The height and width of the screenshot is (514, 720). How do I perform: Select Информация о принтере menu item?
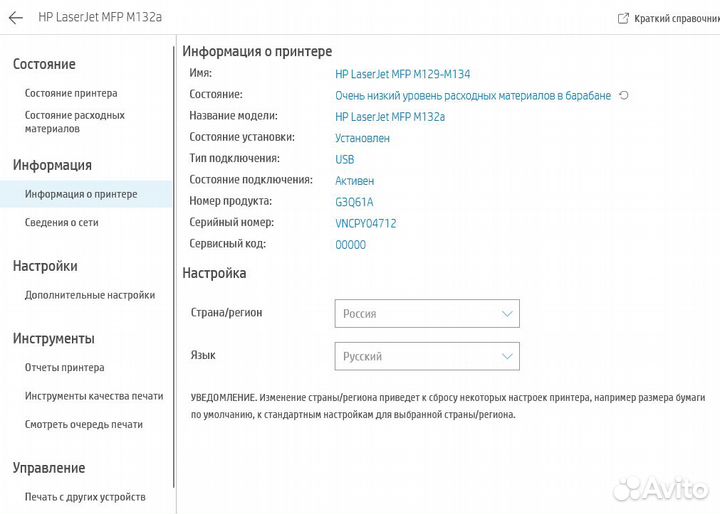point(81,194)
